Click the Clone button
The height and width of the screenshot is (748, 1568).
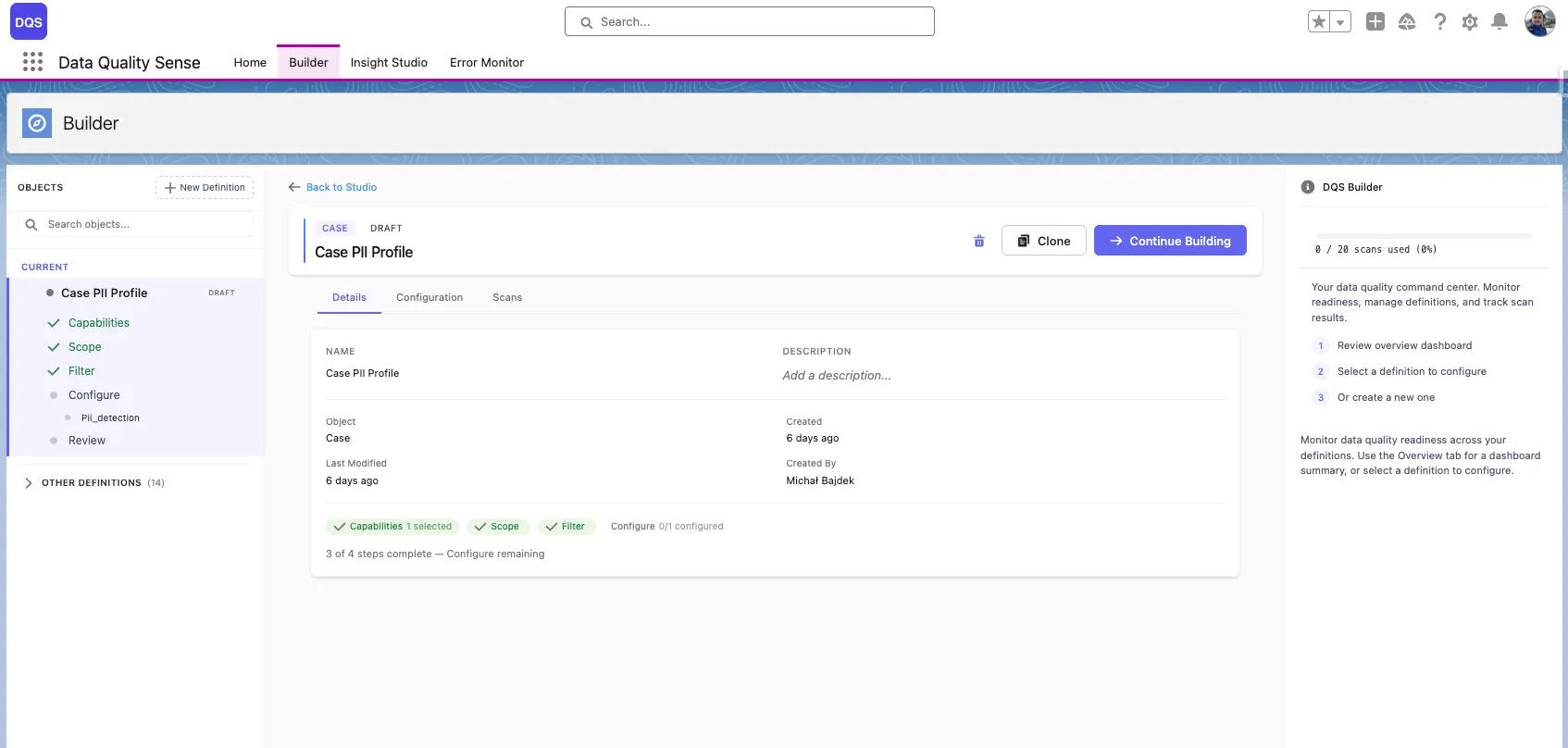point(1043,241)
